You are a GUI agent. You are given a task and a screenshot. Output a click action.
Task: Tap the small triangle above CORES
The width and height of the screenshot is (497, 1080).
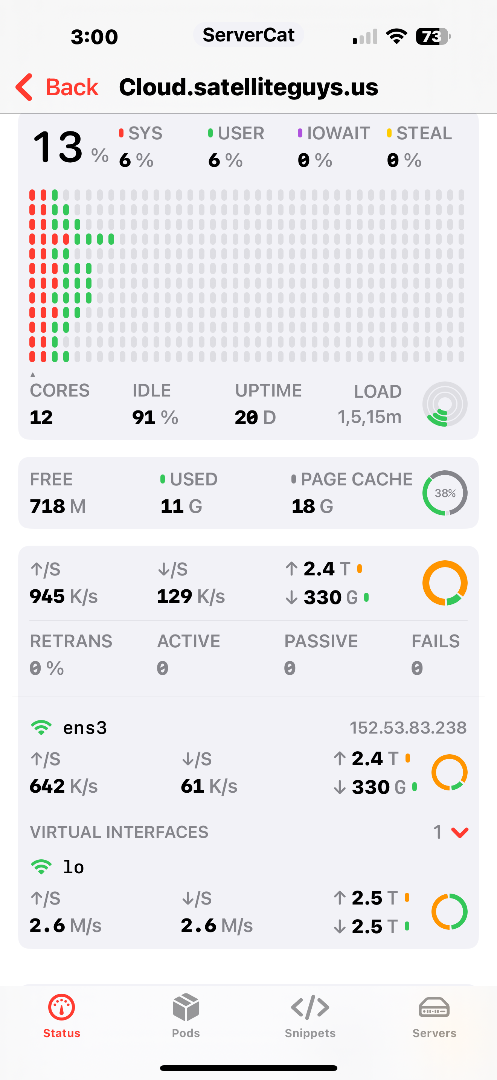(x=32, y=375)
